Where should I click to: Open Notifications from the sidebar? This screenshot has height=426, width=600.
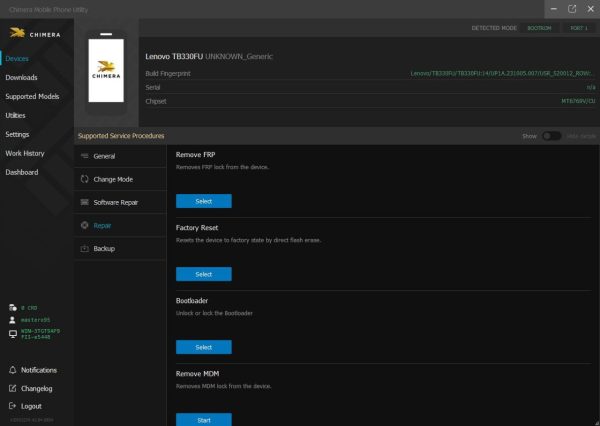pos(39,370)
